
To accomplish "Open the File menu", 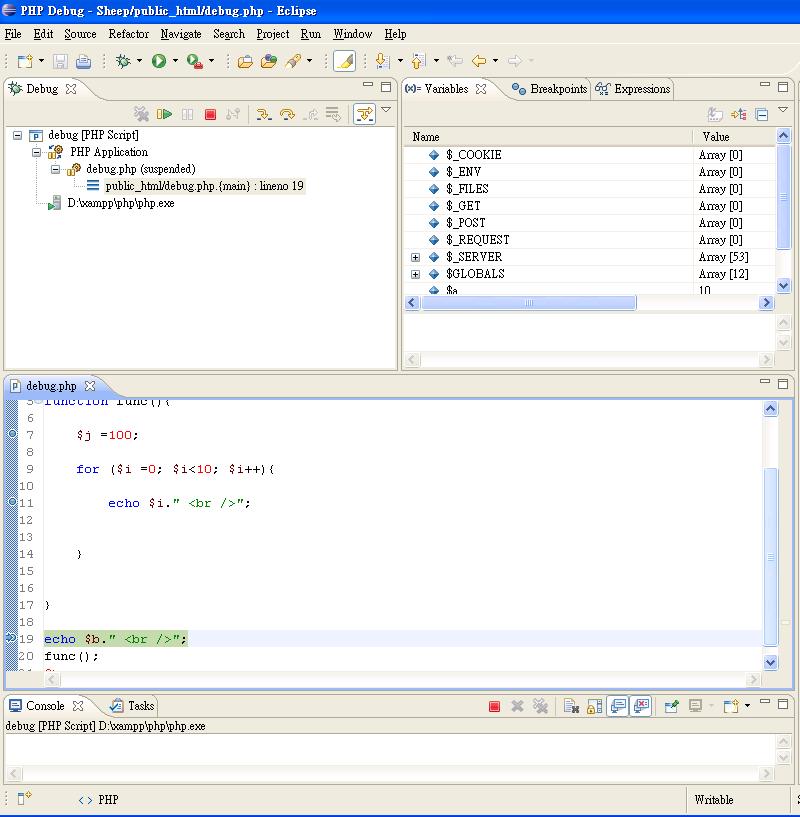I will tap(13, 34).
